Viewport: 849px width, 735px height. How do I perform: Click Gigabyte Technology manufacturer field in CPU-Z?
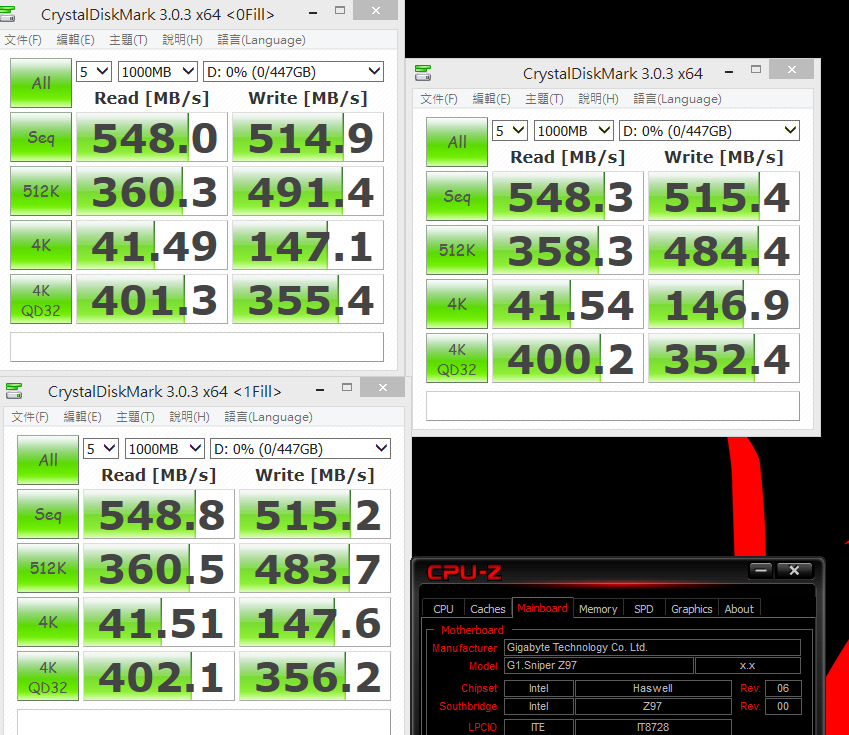[652, 647]
